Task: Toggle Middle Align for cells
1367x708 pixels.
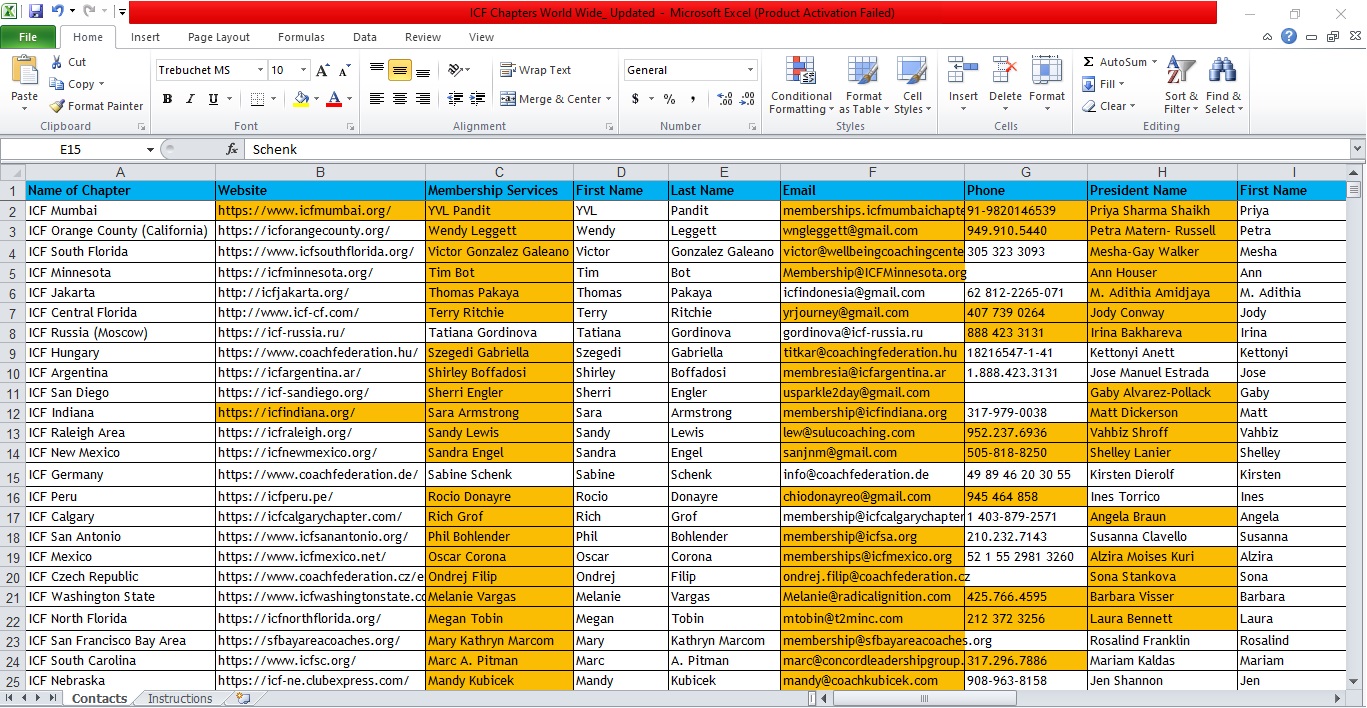Action: tap(400, 70)
